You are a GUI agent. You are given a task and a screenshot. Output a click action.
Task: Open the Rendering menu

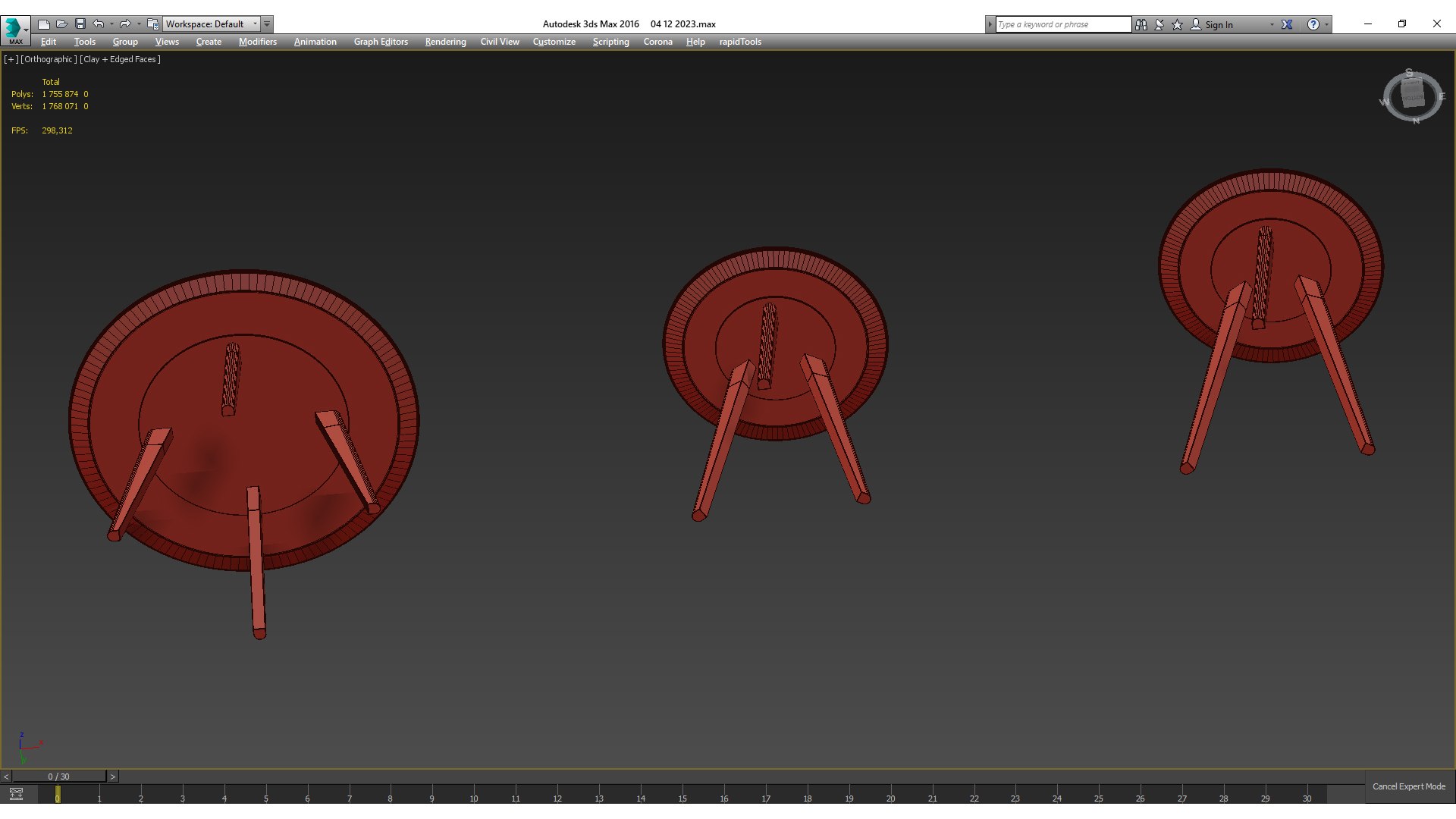445,42
